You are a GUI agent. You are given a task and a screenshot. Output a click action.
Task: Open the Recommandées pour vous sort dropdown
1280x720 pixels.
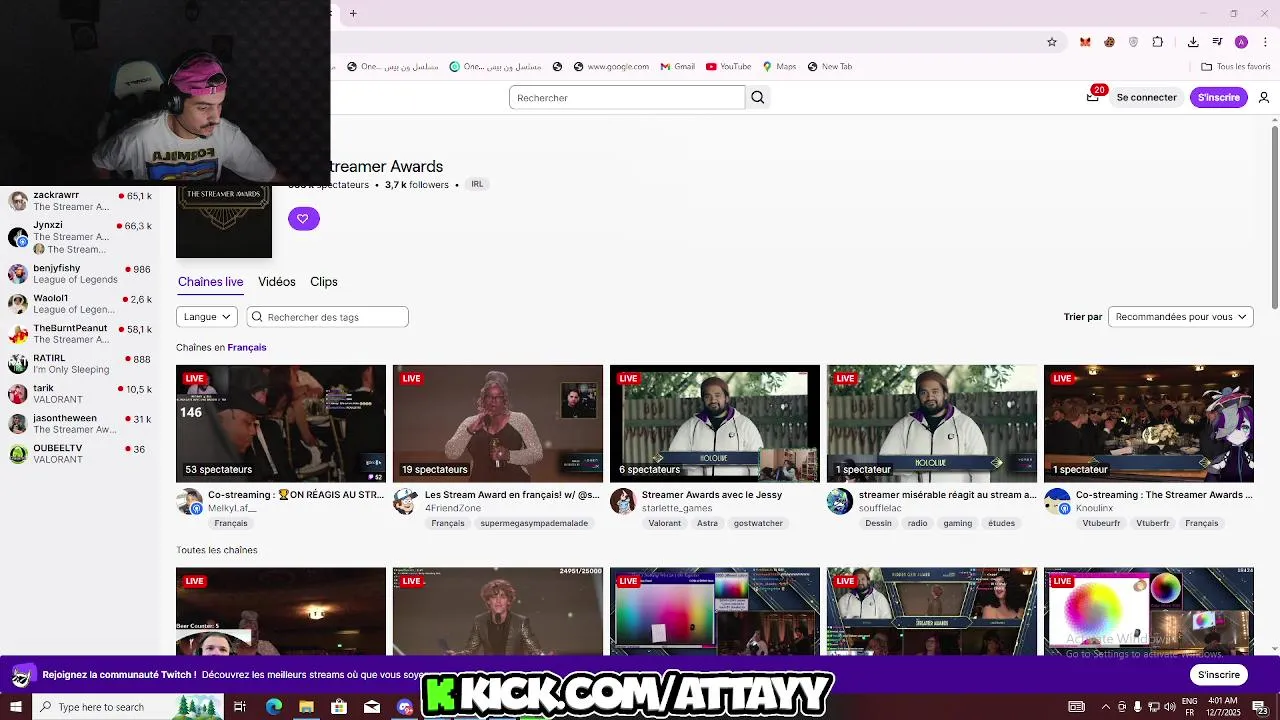[1181, 317]
